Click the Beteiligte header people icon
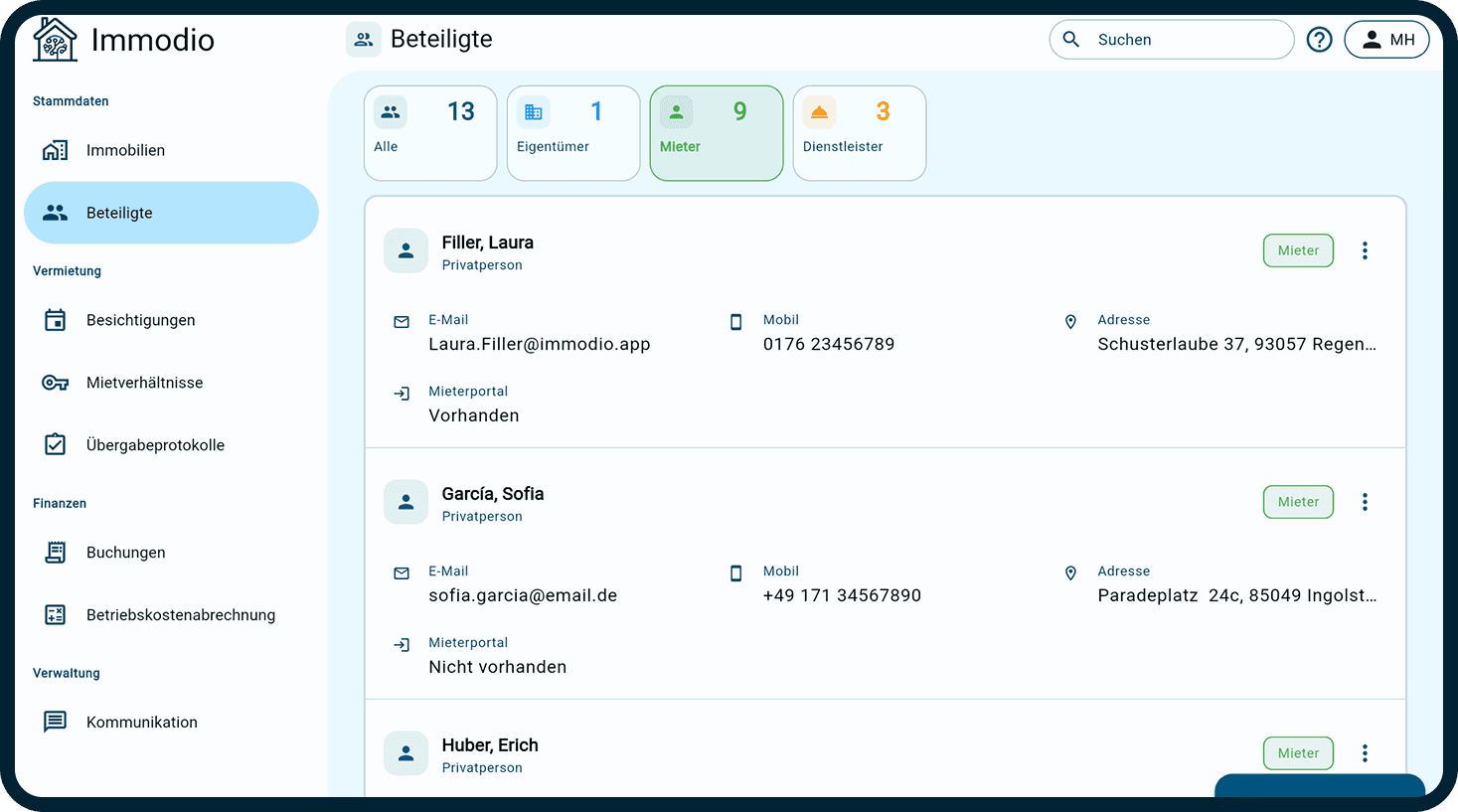 (364, 40)
